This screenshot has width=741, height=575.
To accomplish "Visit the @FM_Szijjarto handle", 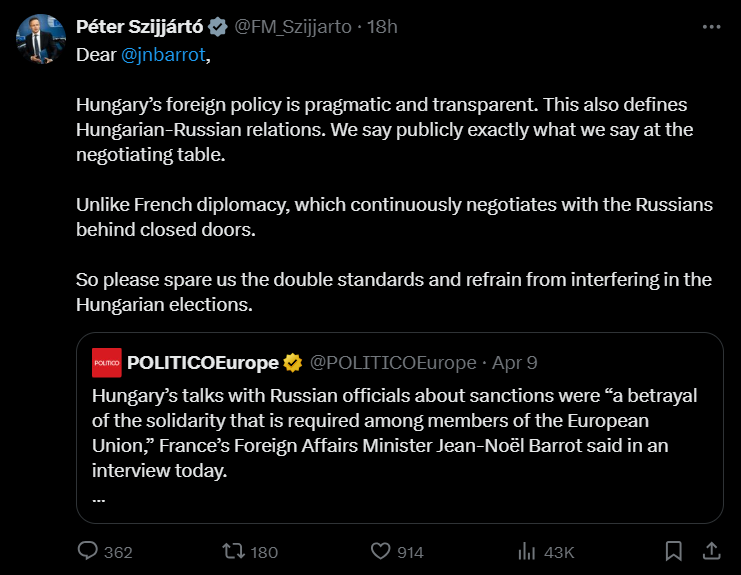I will (293, 27).
